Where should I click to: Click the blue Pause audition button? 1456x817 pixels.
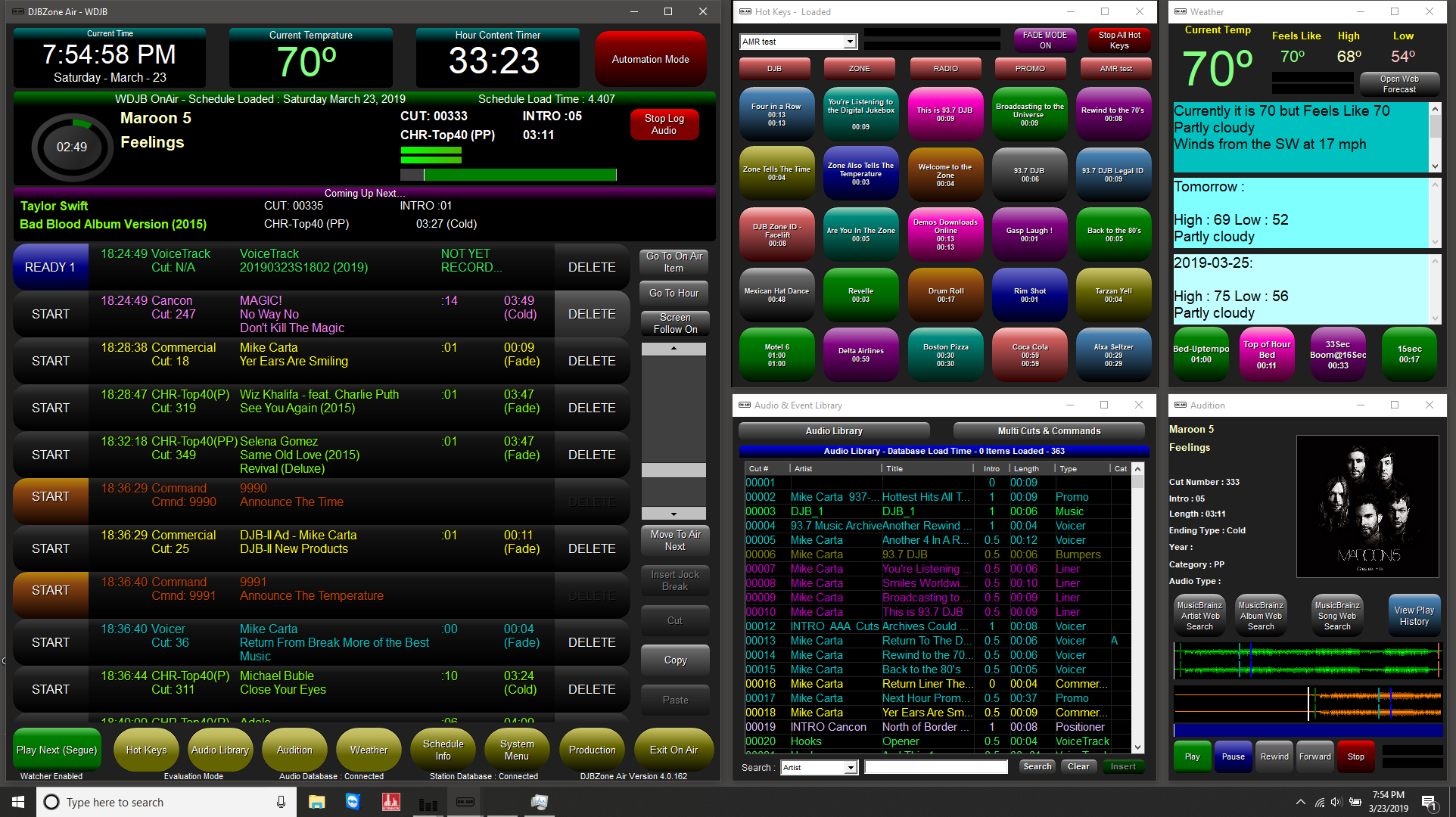point(1233,756)
